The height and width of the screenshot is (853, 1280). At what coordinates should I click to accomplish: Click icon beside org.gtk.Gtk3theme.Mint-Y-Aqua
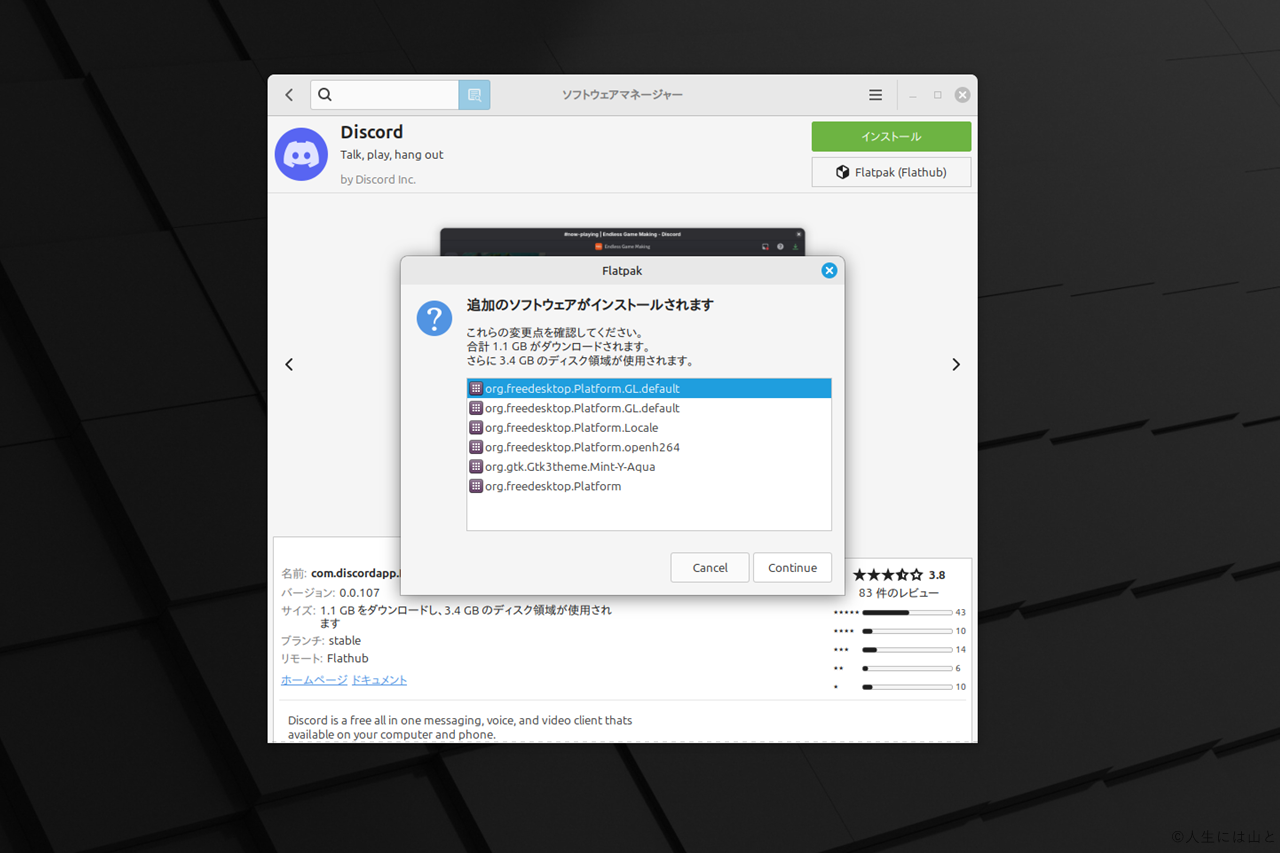[476, 466]
